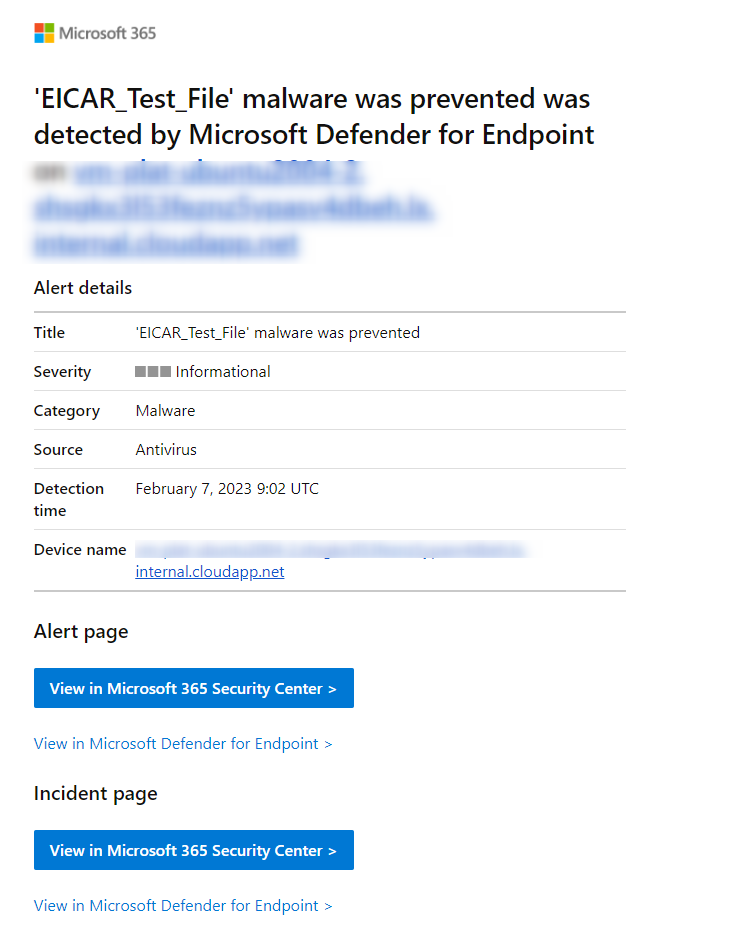Open Incident page in Microsoft 365 Security Center

click(194, 849)
